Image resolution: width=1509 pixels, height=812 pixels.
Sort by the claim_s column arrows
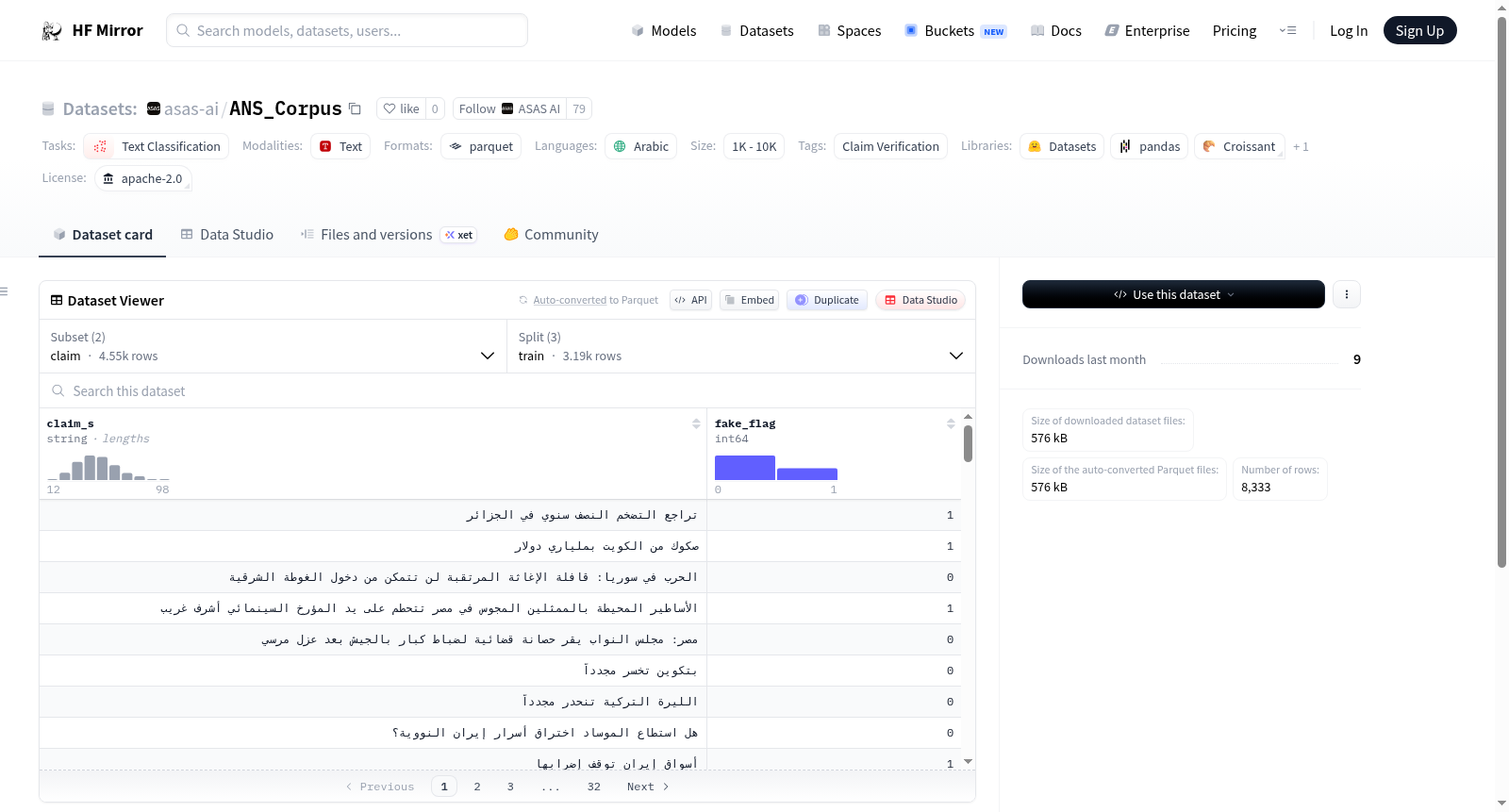tap(696, 423)
